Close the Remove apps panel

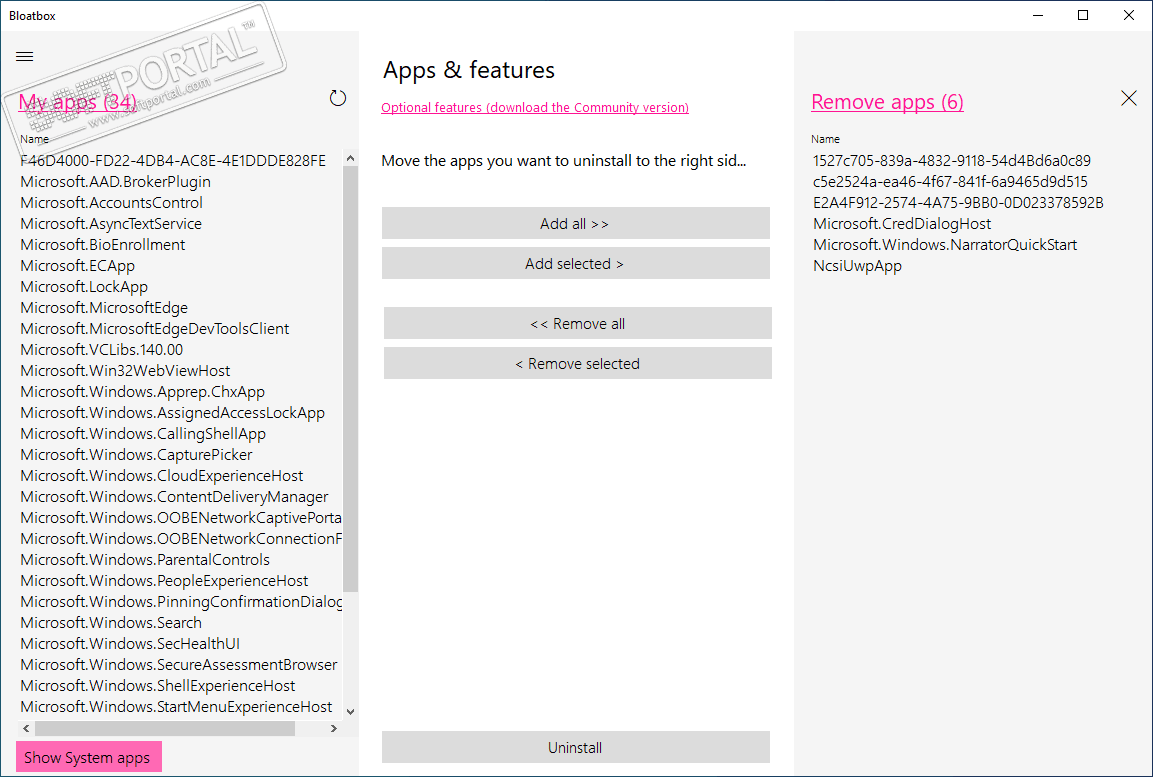click(1129, 98)
